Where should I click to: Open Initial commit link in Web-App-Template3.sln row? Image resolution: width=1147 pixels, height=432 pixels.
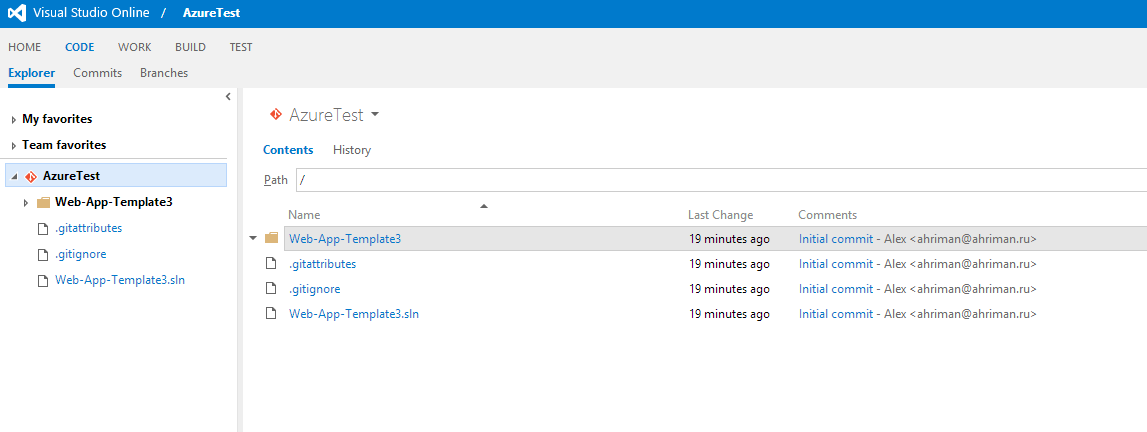(836, 314)
